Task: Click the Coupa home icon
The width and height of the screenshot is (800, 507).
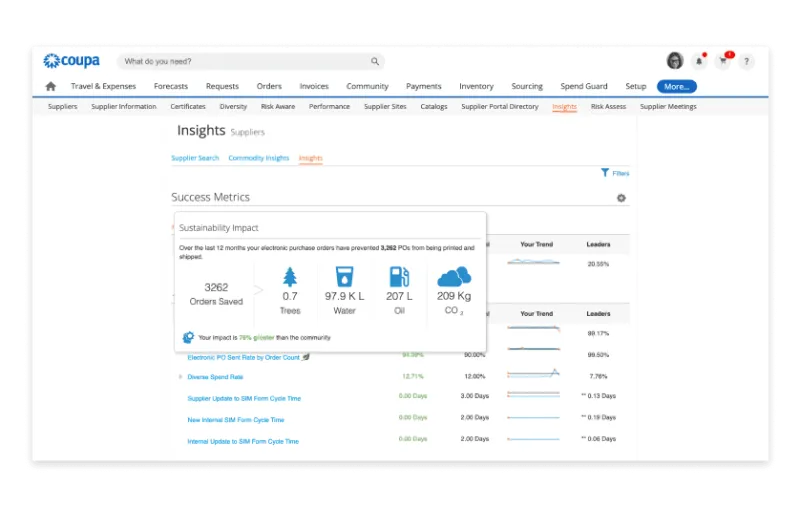Action: pyautogui.click(x=51, y=86)
